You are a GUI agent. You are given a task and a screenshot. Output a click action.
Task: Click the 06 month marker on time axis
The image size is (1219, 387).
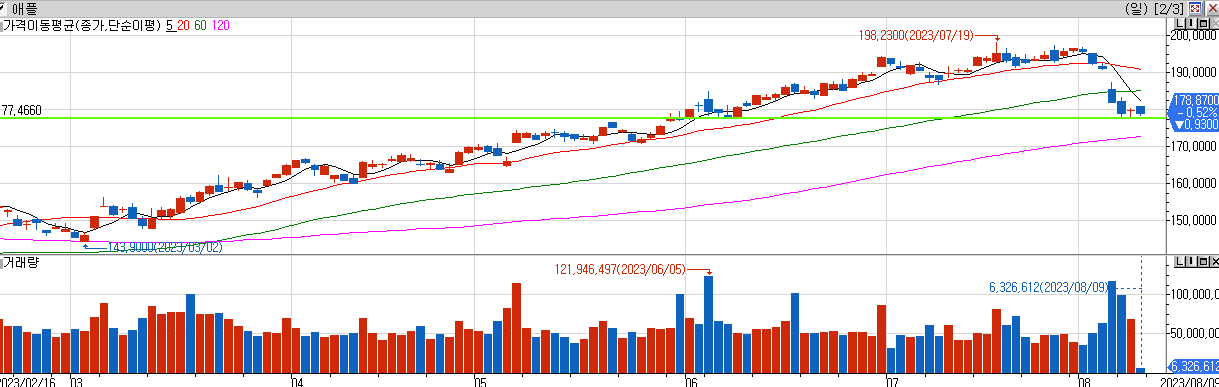pos(690,381)
